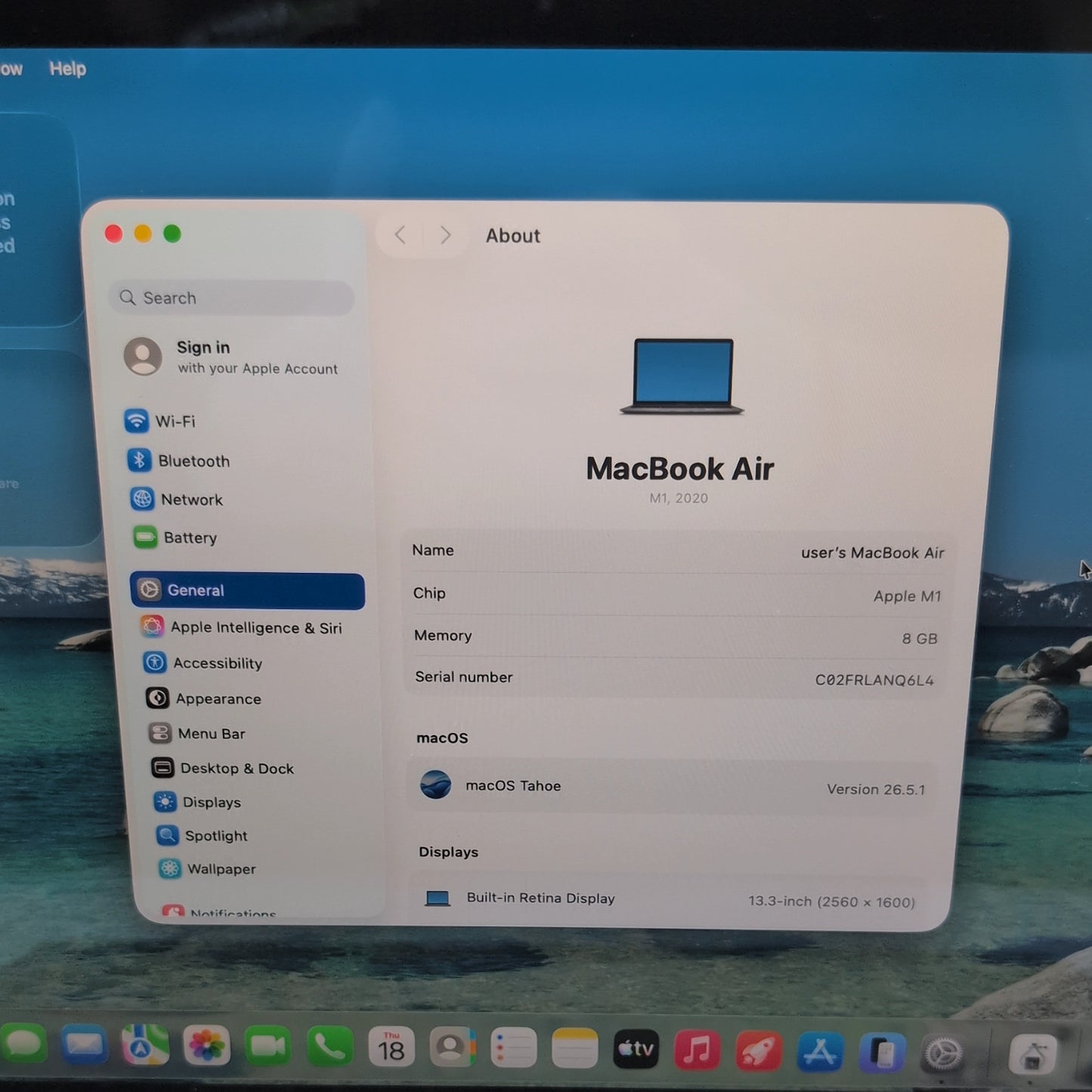
Task: Launch Photos from the Dock
Action: [206, 1047]
